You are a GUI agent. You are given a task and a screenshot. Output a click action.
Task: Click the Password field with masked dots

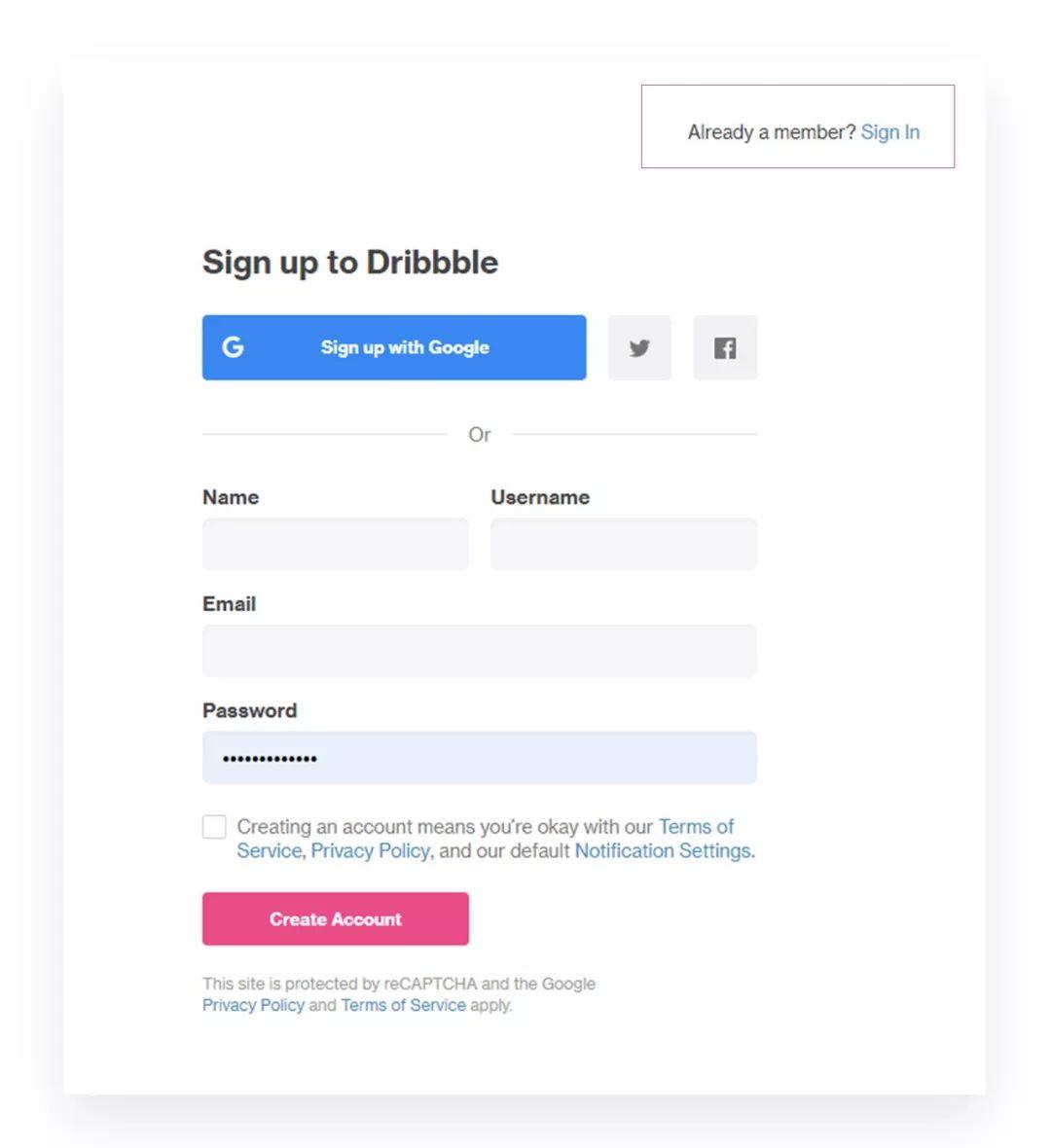pyautogui.click(x=479, y=758)
